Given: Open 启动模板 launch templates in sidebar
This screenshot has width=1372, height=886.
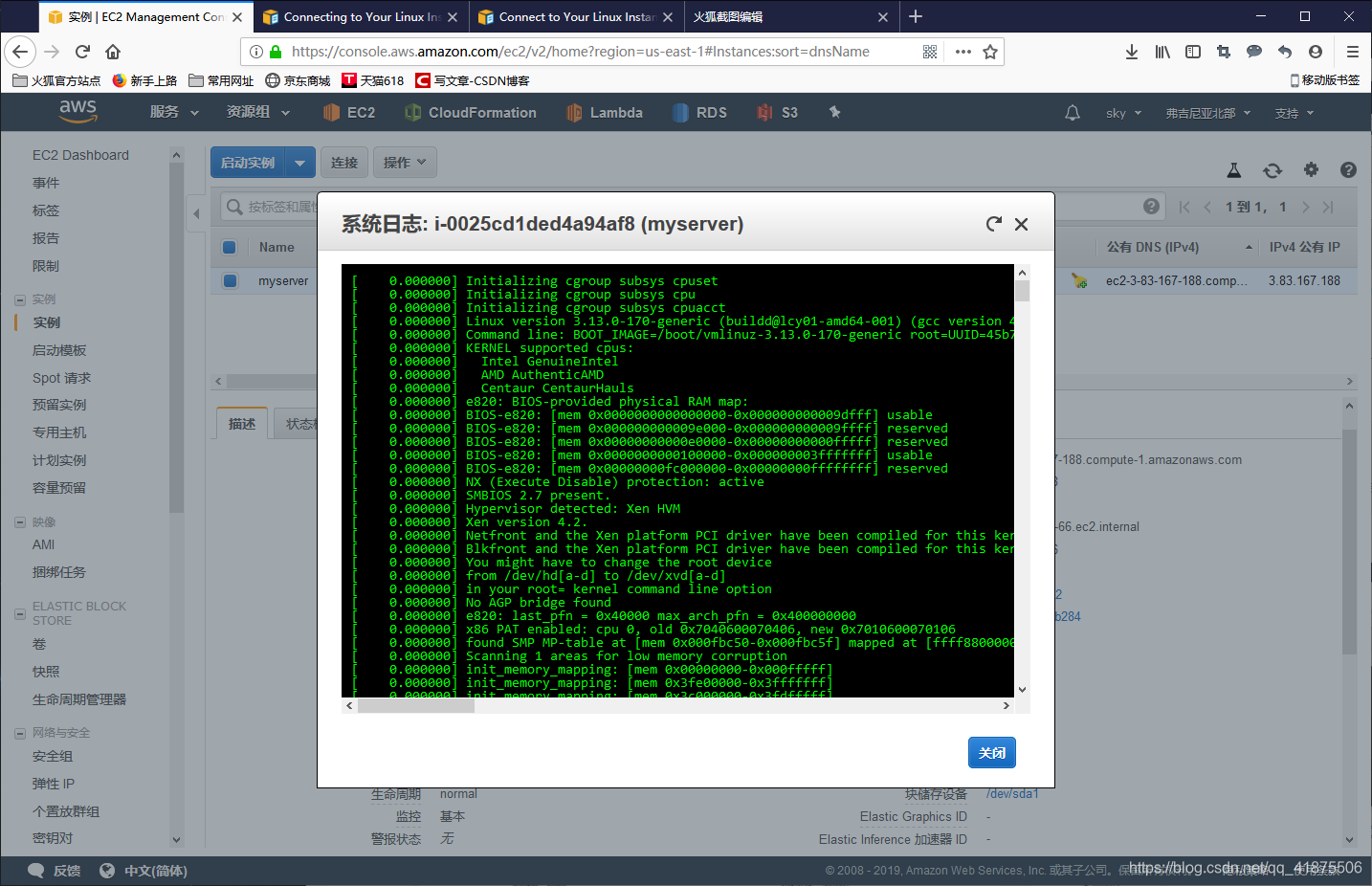Looking at the screenshot, I should tap(59, 350).
